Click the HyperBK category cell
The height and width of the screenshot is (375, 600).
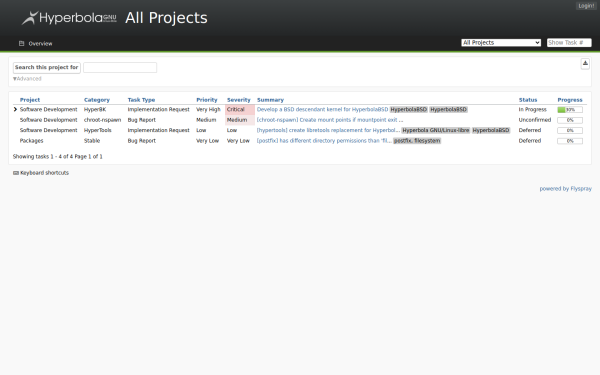95,109
